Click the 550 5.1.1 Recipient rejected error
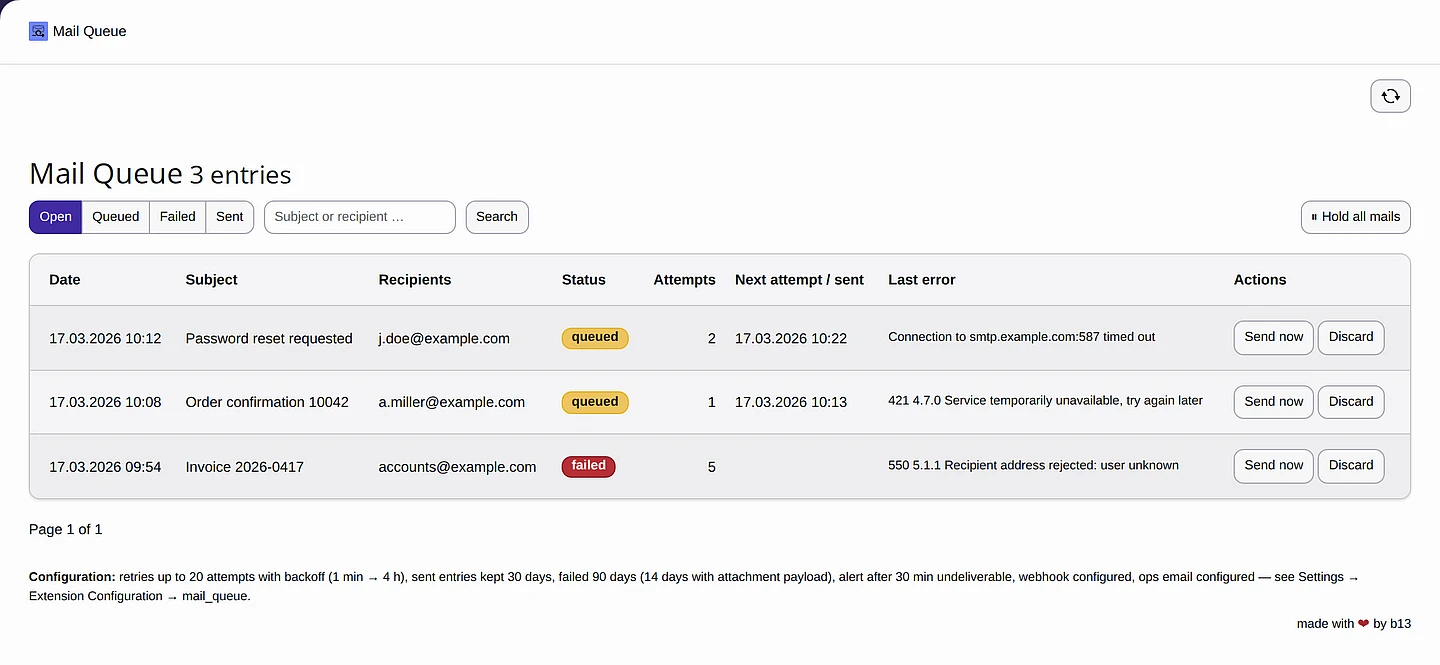The height and width of the screenshot is (665, 1440). coord(1033,465)
